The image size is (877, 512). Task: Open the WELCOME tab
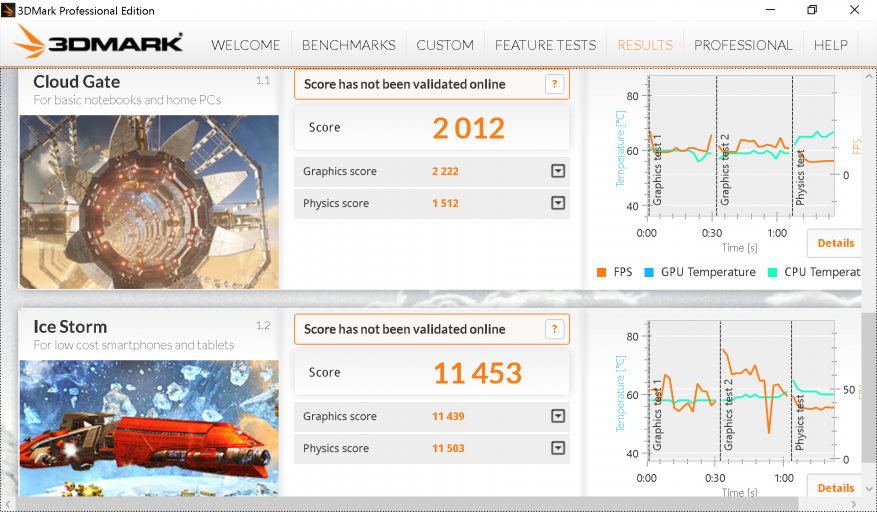coord(246,45)
